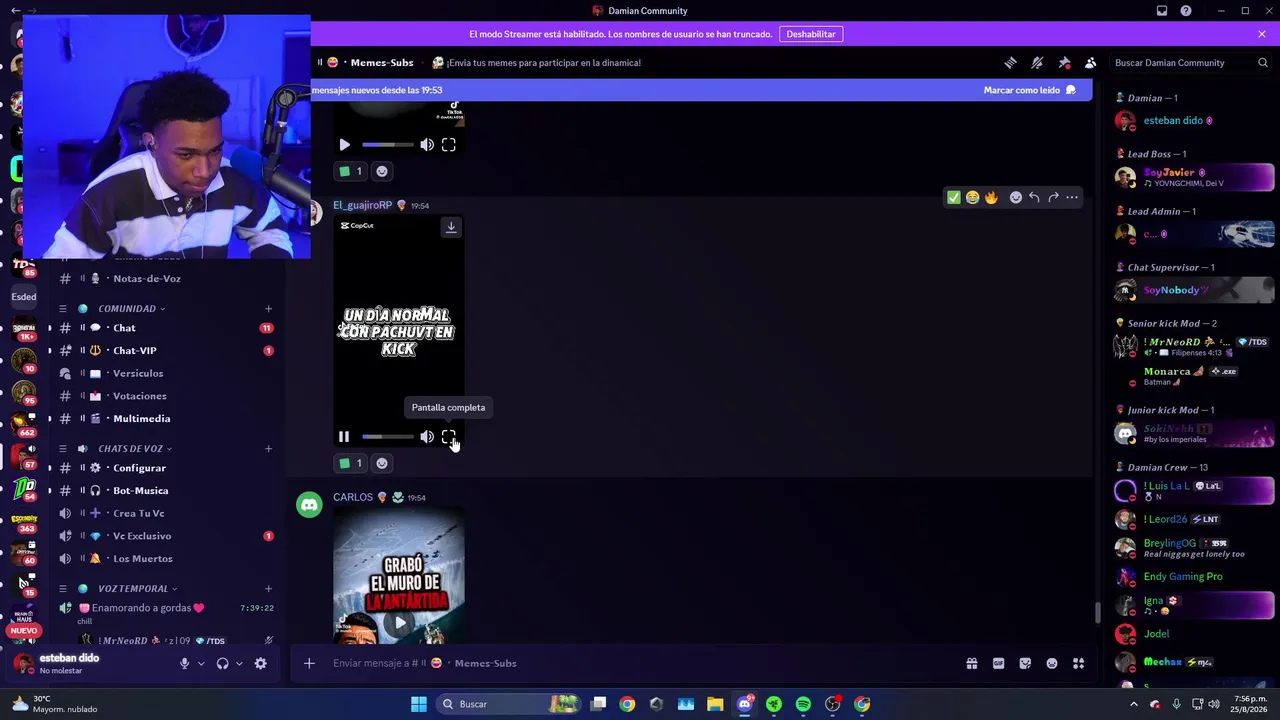Image resolution: width=1280 pixels, height=720 pixels.
Task: Open user settings gear
Action: [x=261, y=663]
